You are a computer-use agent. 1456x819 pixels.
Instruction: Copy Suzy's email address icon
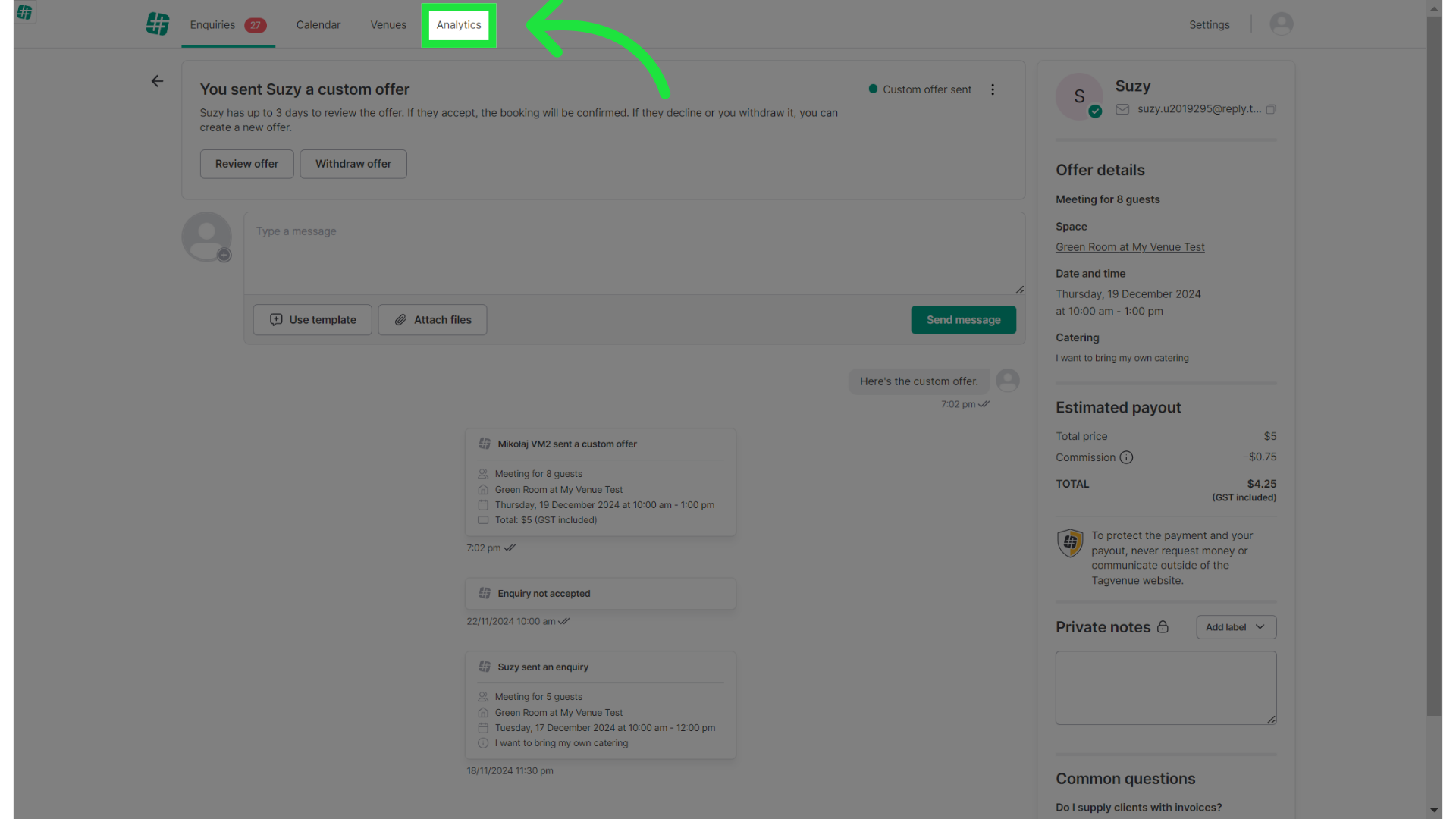coord(1271,109)
